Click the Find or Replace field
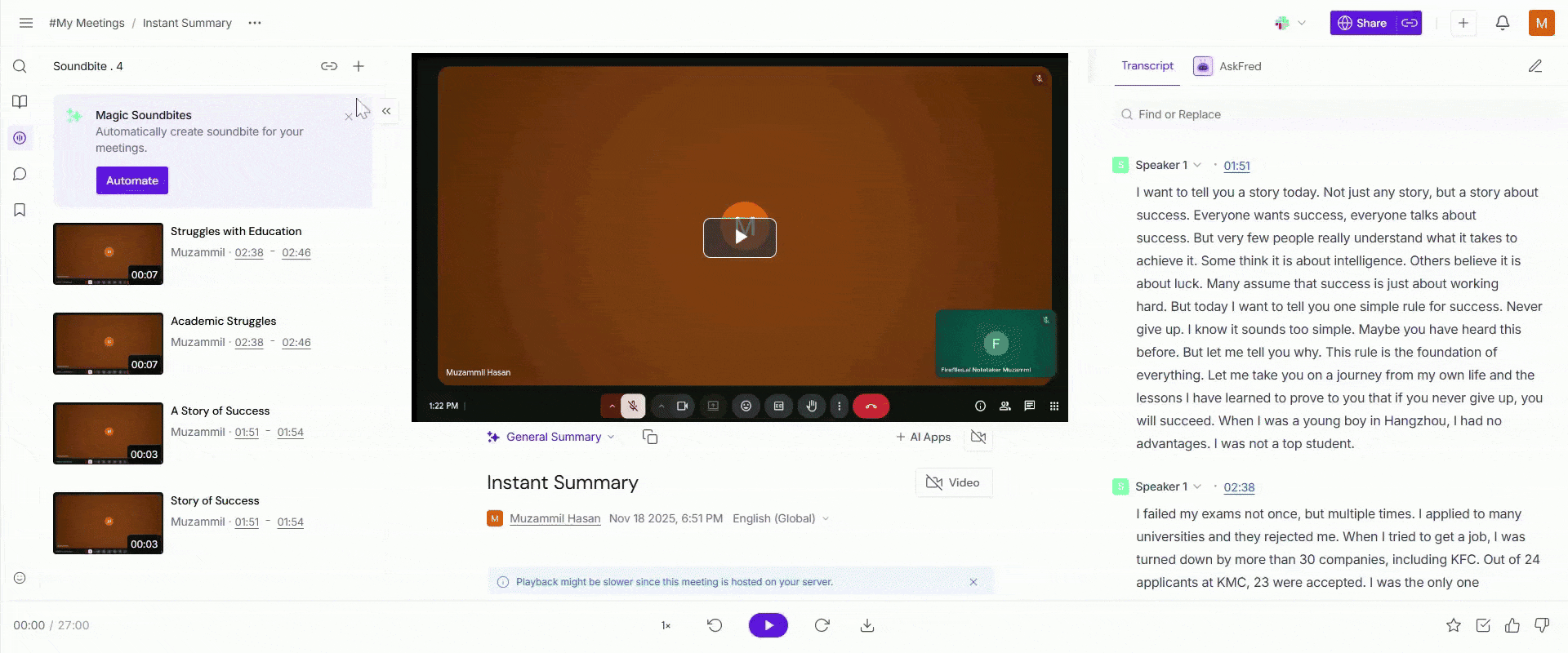The height and width of the screenshot is (653, 1568). click(1339, 114)
